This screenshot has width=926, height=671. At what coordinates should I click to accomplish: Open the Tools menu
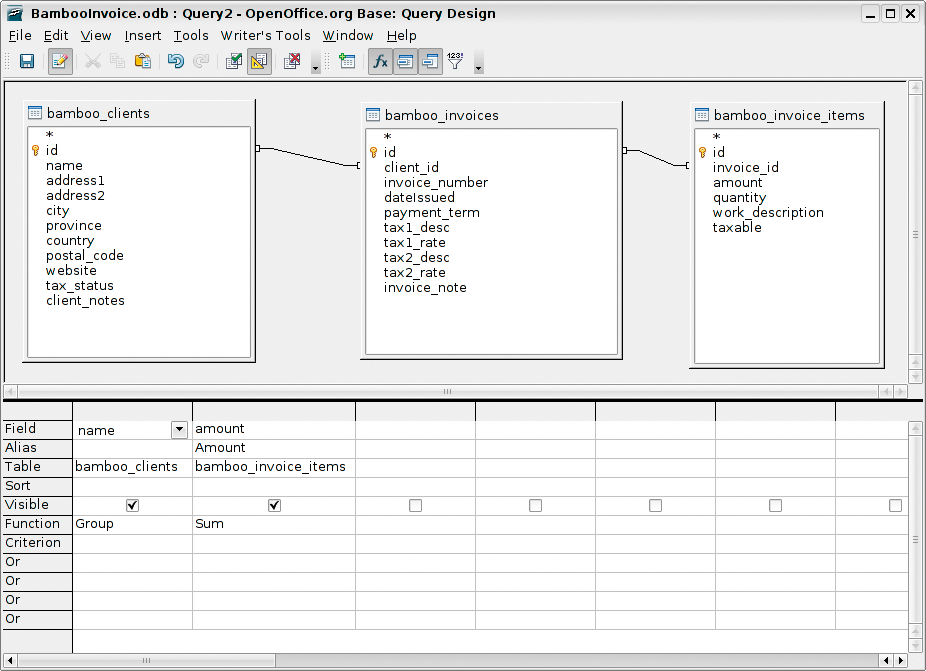click(191, 35)
